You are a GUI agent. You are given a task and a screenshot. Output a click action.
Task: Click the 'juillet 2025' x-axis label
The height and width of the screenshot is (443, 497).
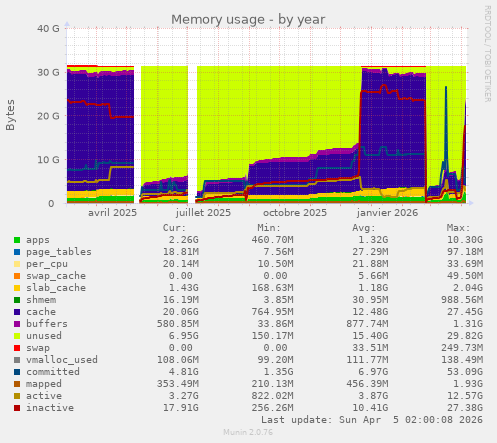pyautogui.click(x=203, y=213)
